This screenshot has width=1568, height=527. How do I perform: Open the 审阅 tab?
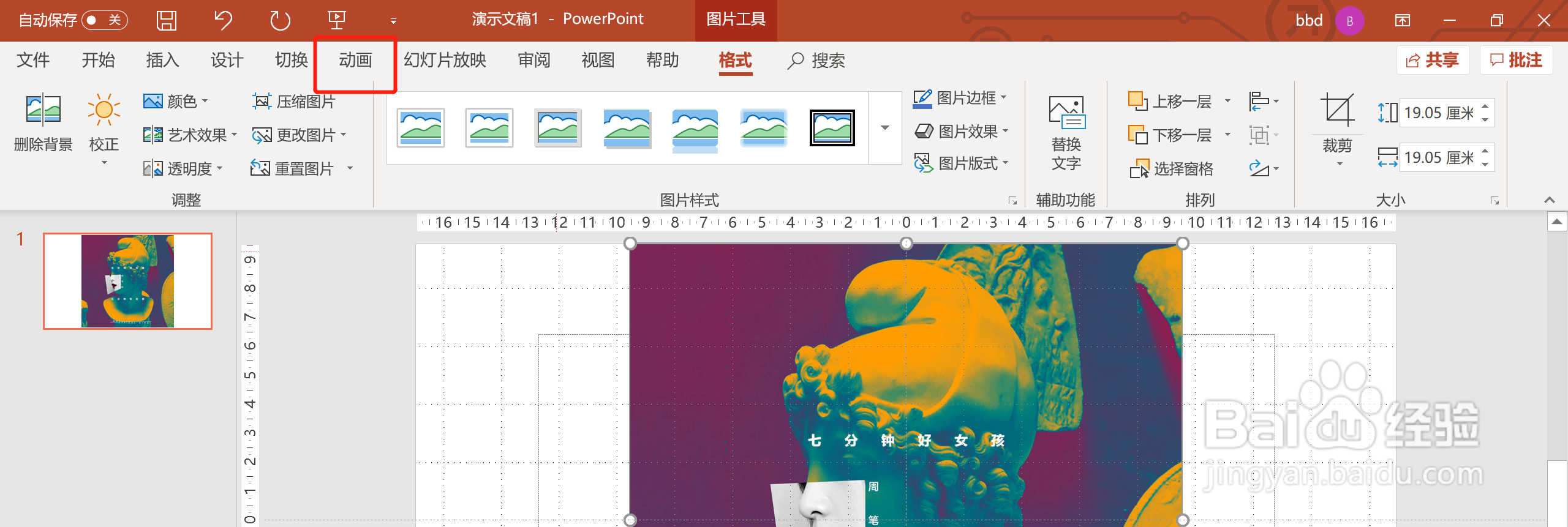[x=533, y=60]
